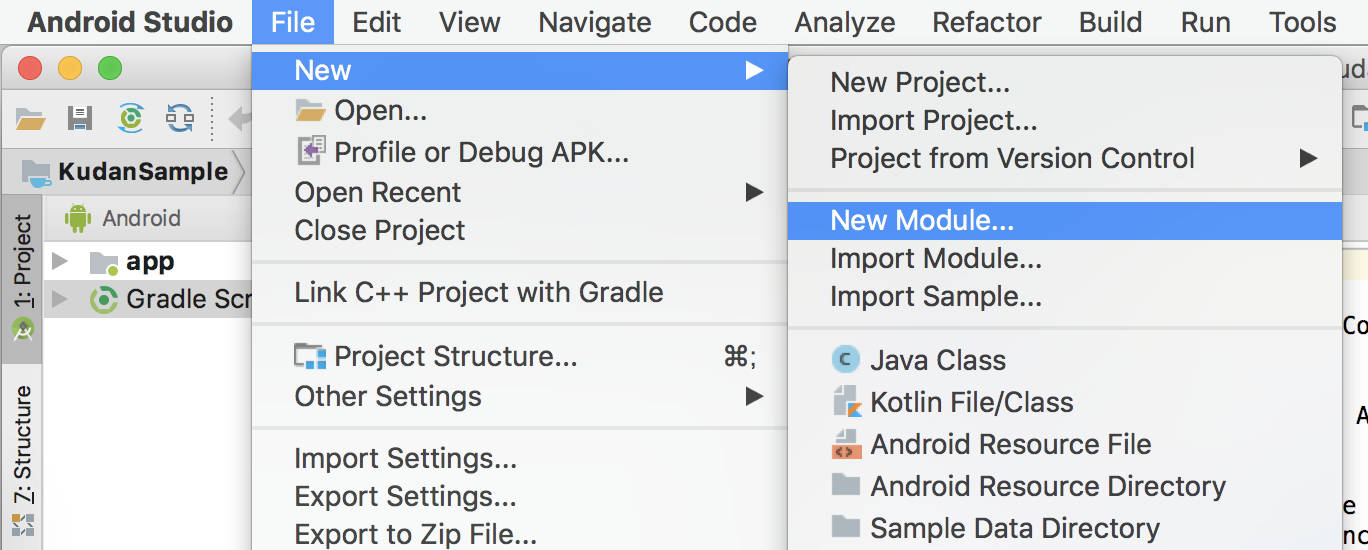1368x550 pixels.
Task: Expand the app module tree node
Action: coord(60,262)
